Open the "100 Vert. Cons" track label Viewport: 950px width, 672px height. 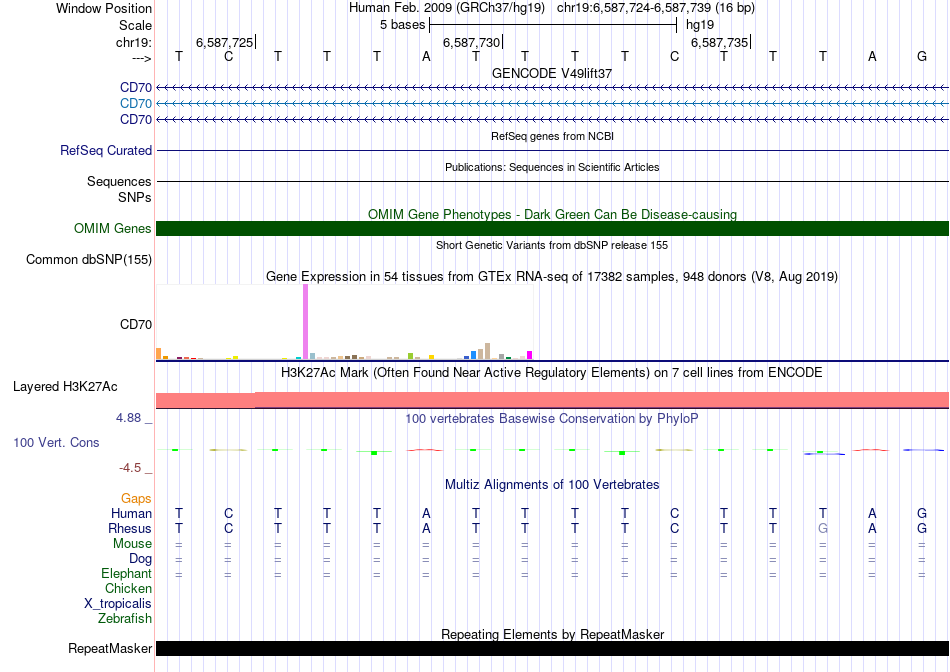tap(56, 442)
